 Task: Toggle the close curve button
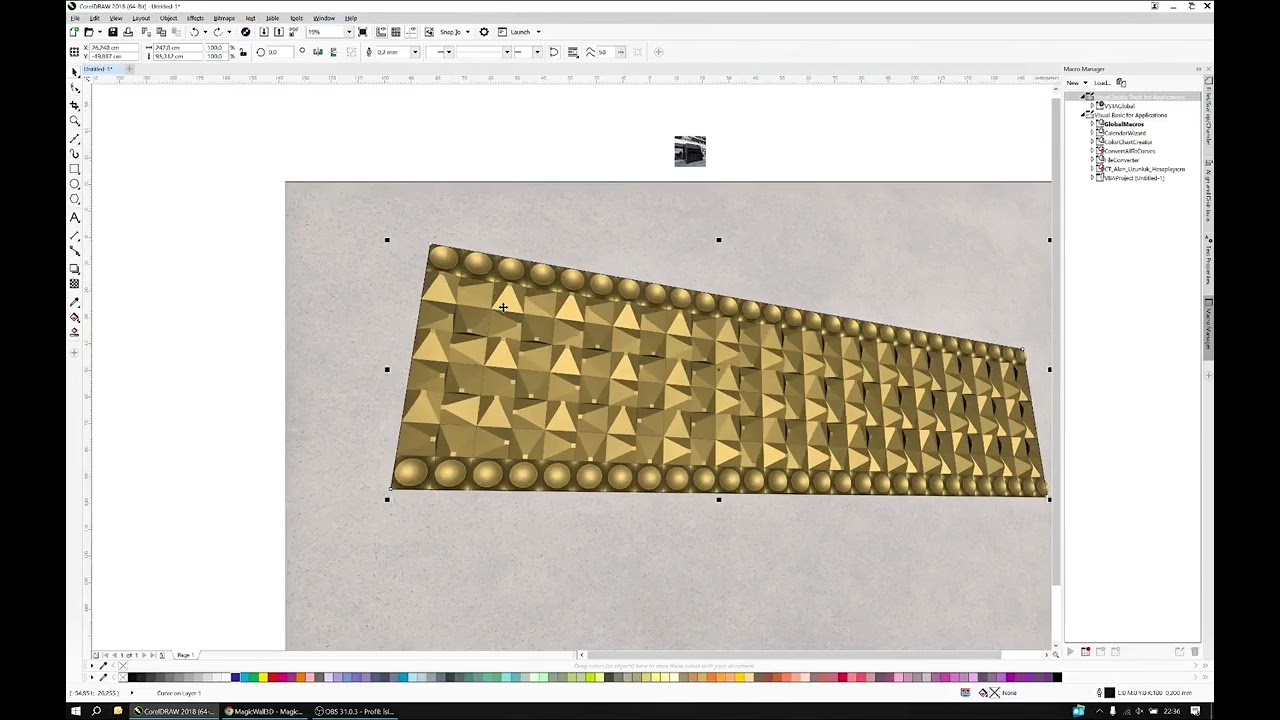[x=554, y=52]
